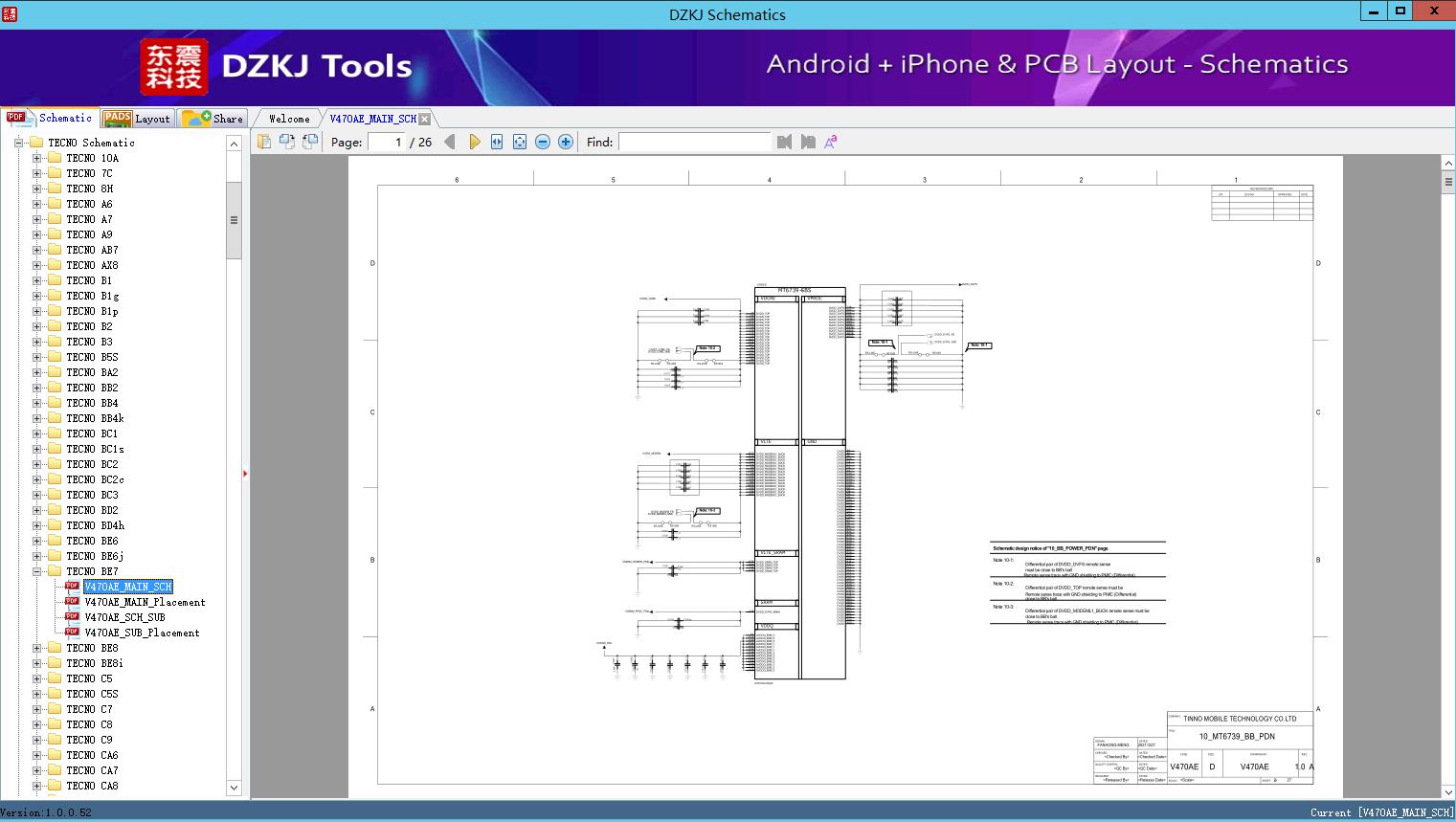Click the document view scroll-down arrow

point(1448,791)
